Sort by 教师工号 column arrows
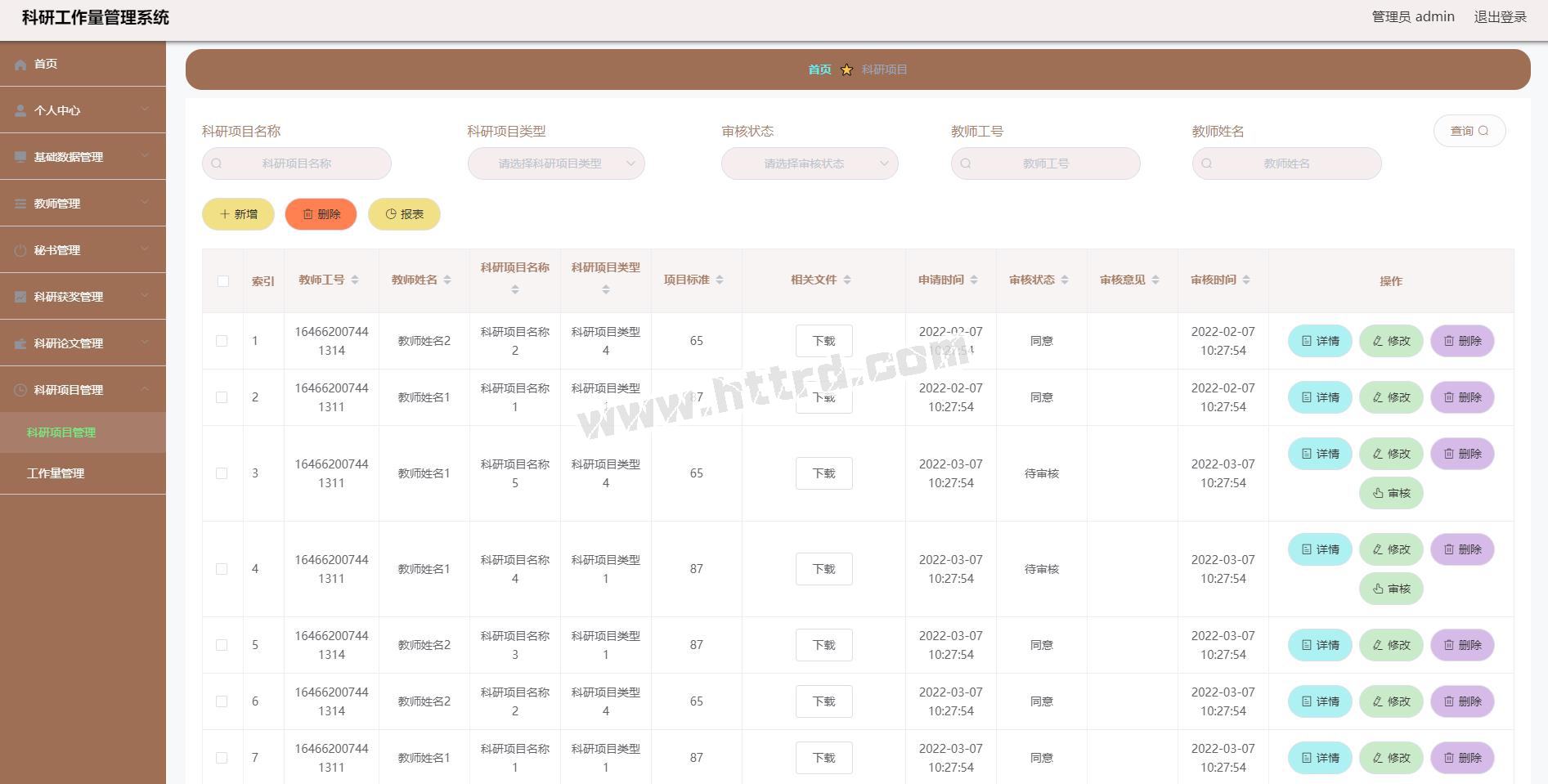This screenshot has height=784, width=1548. click(355, 280)
